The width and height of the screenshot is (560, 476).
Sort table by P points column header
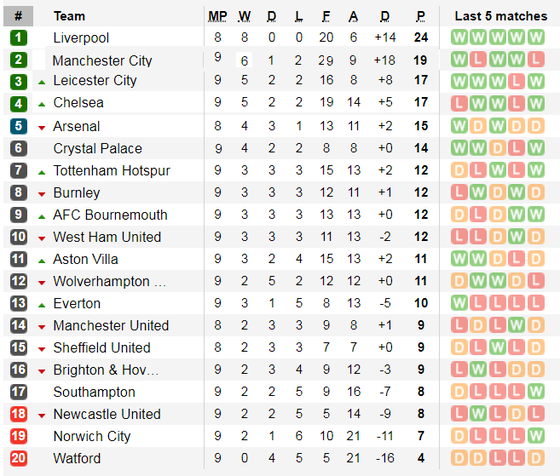[421, 16]
